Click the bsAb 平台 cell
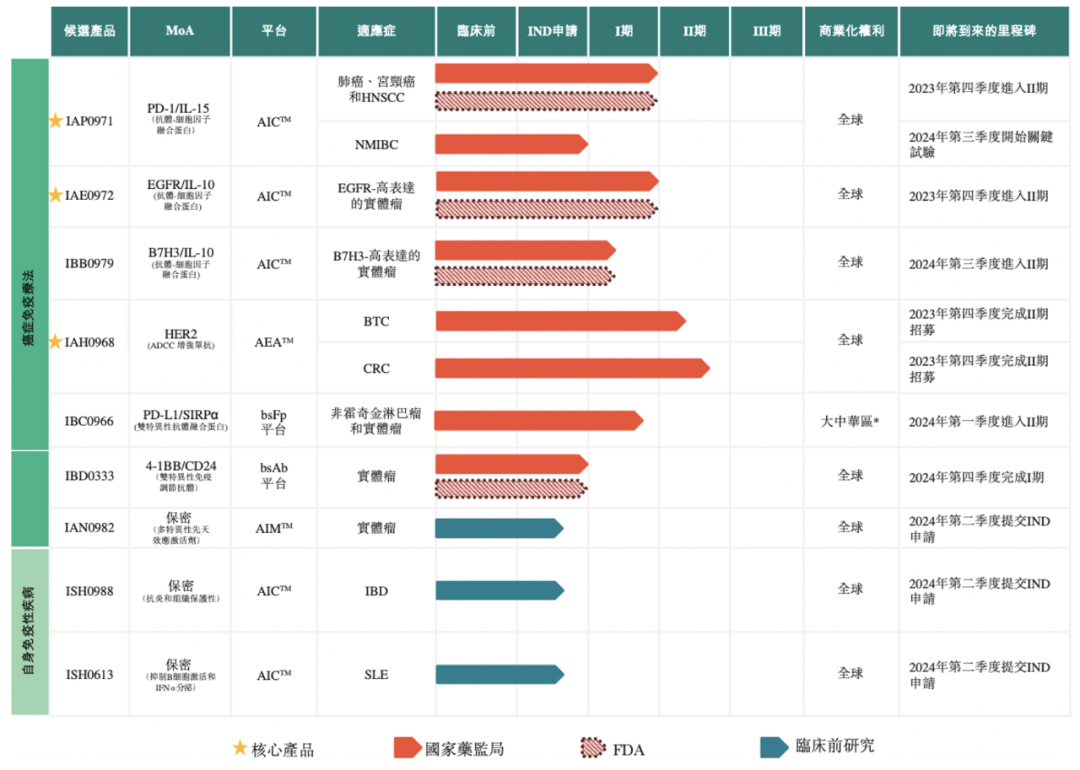Image resolution: width=1080 pixels, height=770 pixels. pyautogui.click(x=274, y=476)
